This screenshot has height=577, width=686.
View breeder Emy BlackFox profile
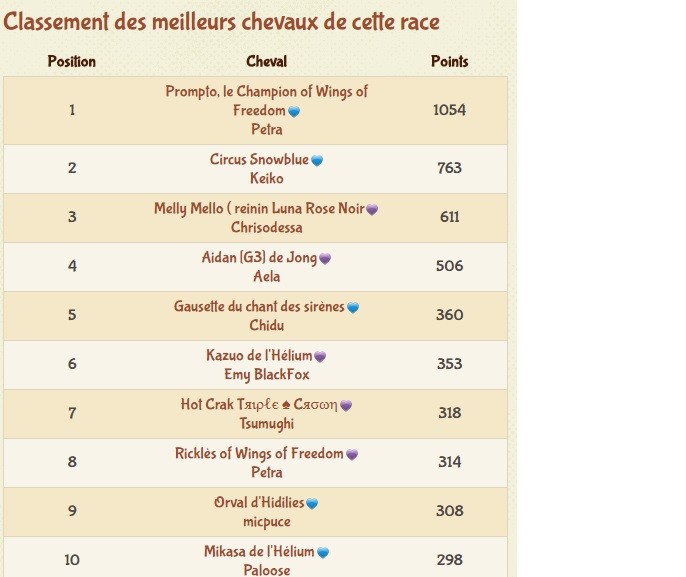[266, 375]
